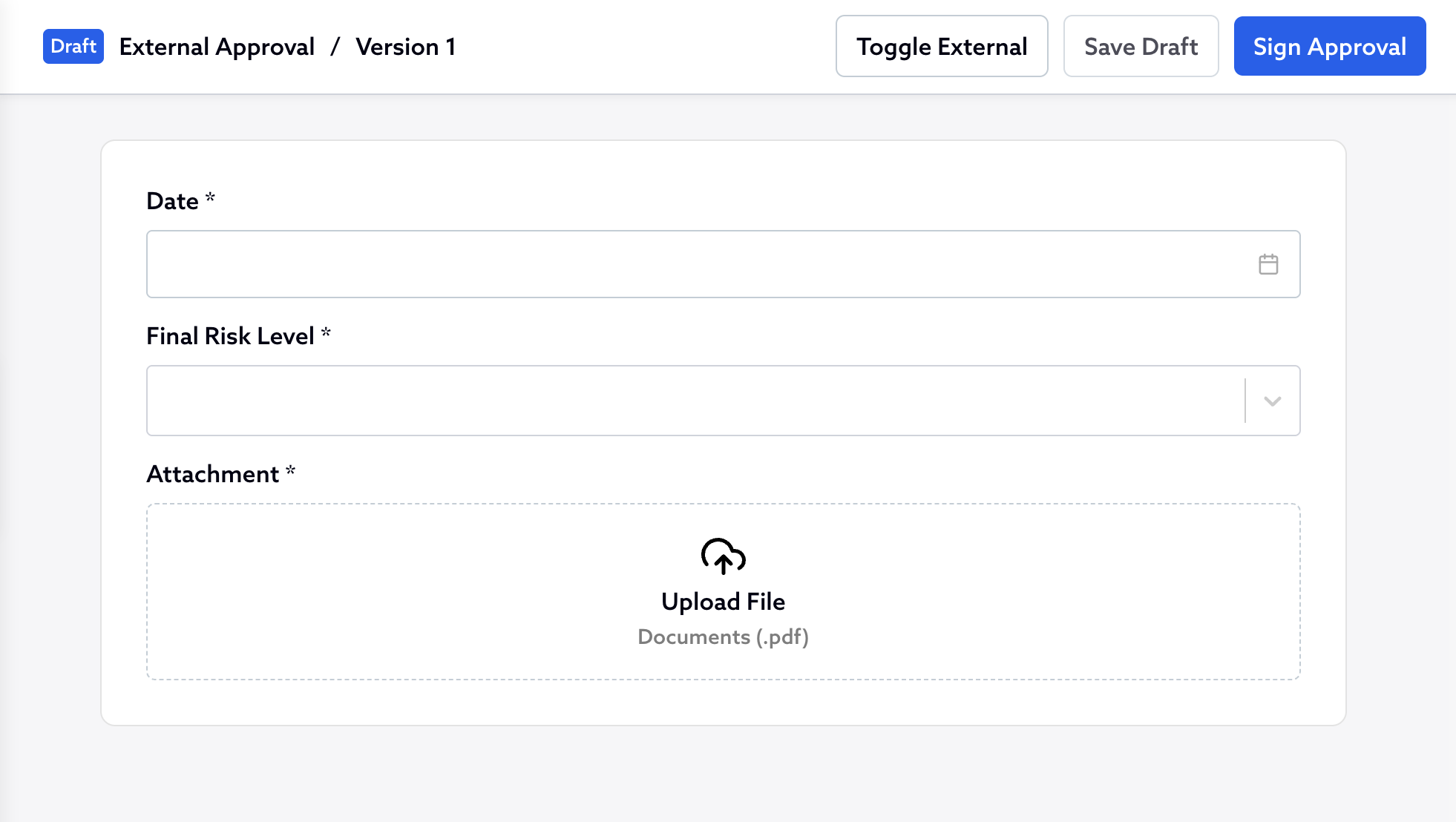The height and width of the screenshot is (822, 1456).
Task: Click the breadcrumb slash separator
Action: pos(335,47)
